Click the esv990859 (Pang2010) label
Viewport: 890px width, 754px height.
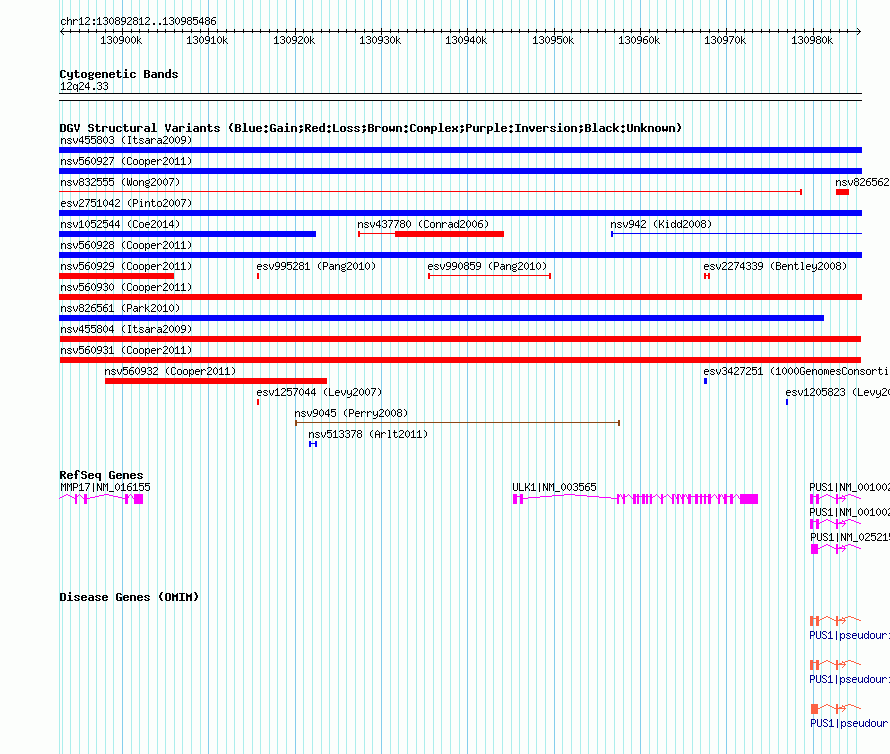point(487,266)
